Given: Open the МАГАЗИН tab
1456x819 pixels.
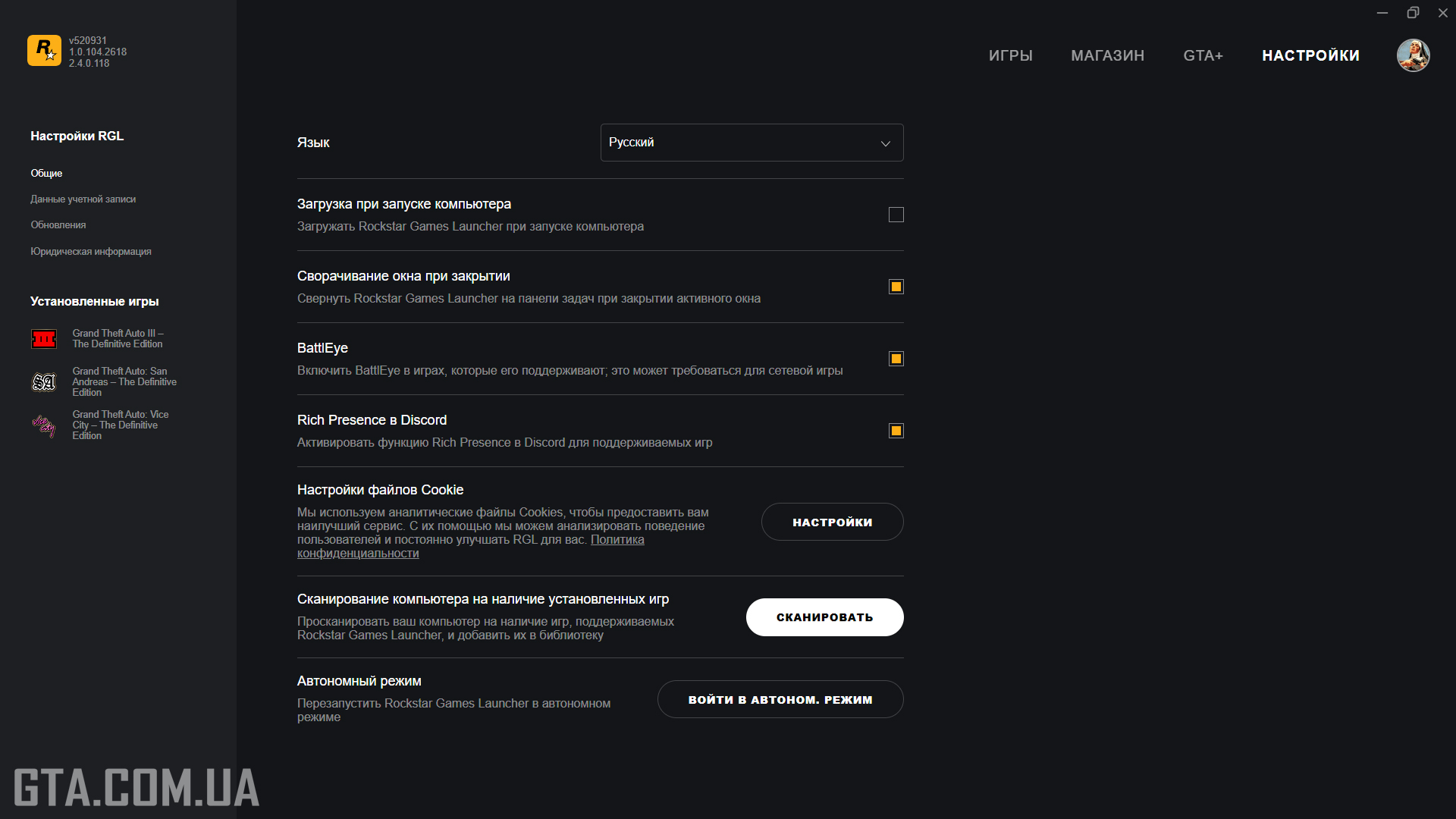Looking at the screenshot, I should 1108,55.
